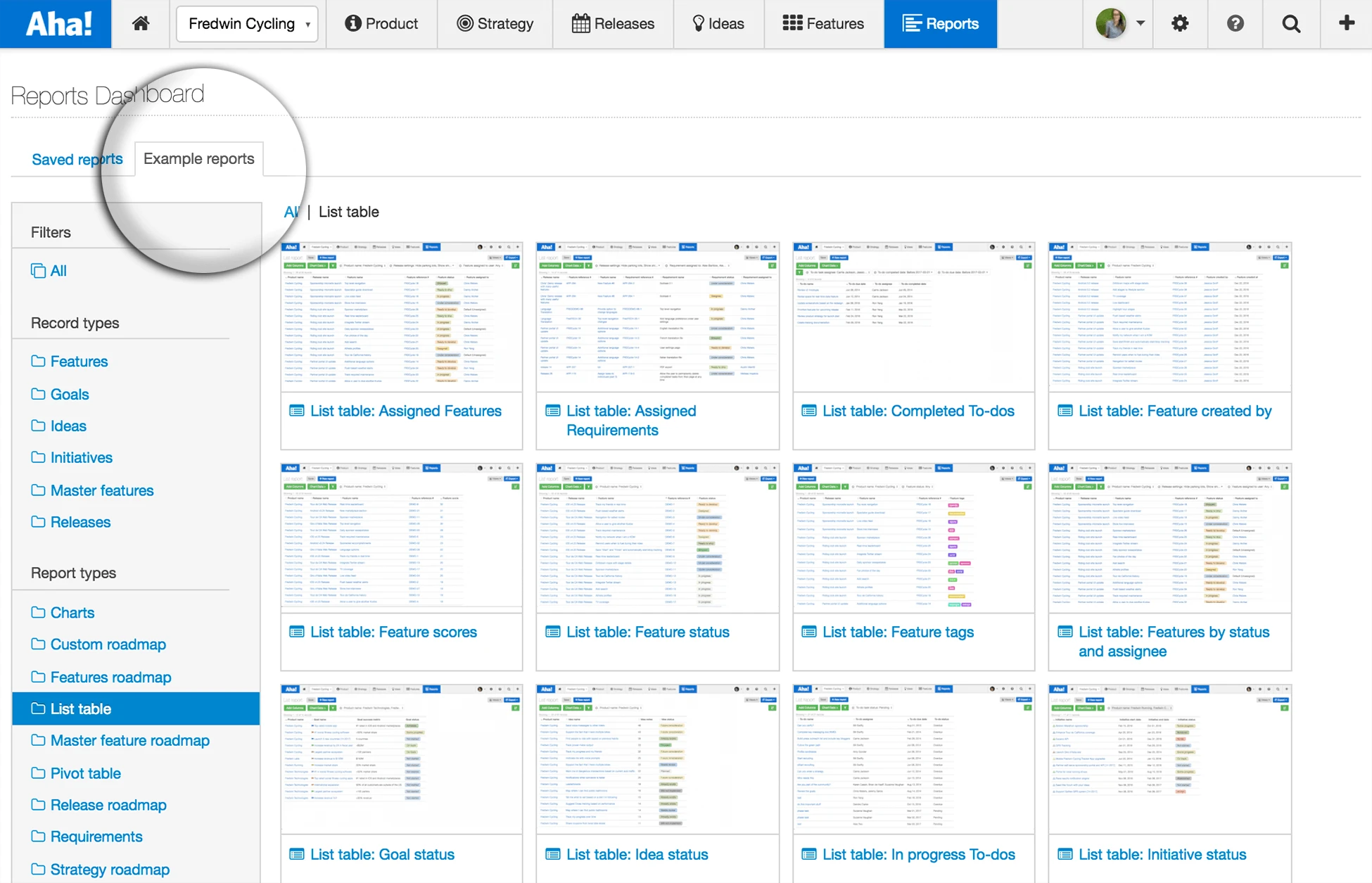Select the Example reports tab
Screen dimensions: 1372x883
(x=199, y=159)
